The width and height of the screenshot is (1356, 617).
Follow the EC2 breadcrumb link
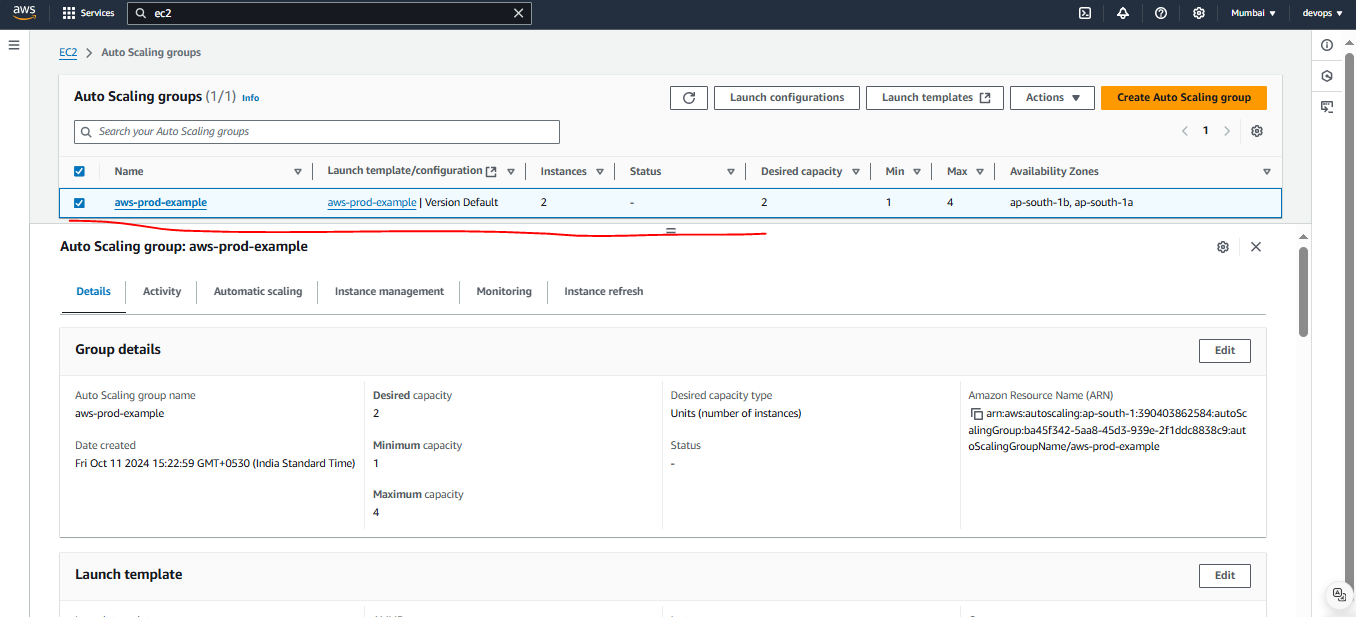coord(68,52)
